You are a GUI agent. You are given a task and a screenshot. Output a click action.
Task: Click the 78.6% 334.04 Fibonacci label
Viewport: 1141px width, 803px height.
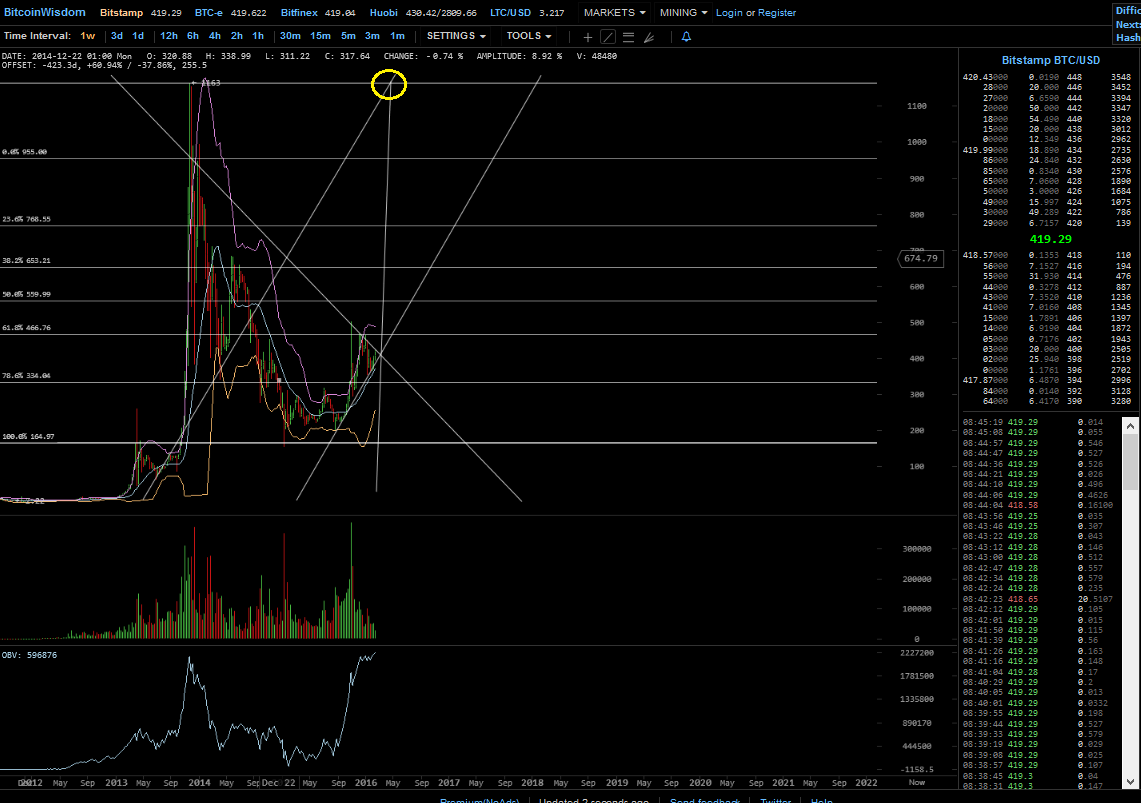tap(26, 376)
